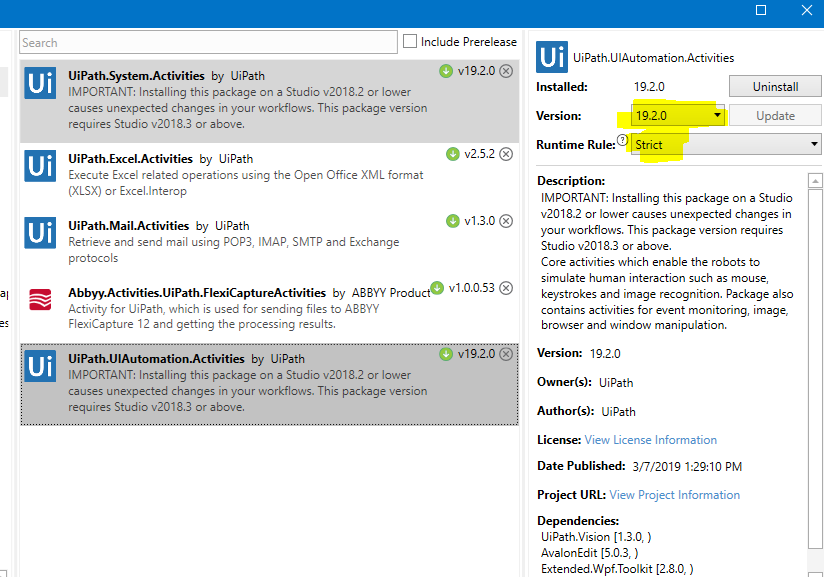Select the UiPath.Excel.Activities package title

click(130, 159)
